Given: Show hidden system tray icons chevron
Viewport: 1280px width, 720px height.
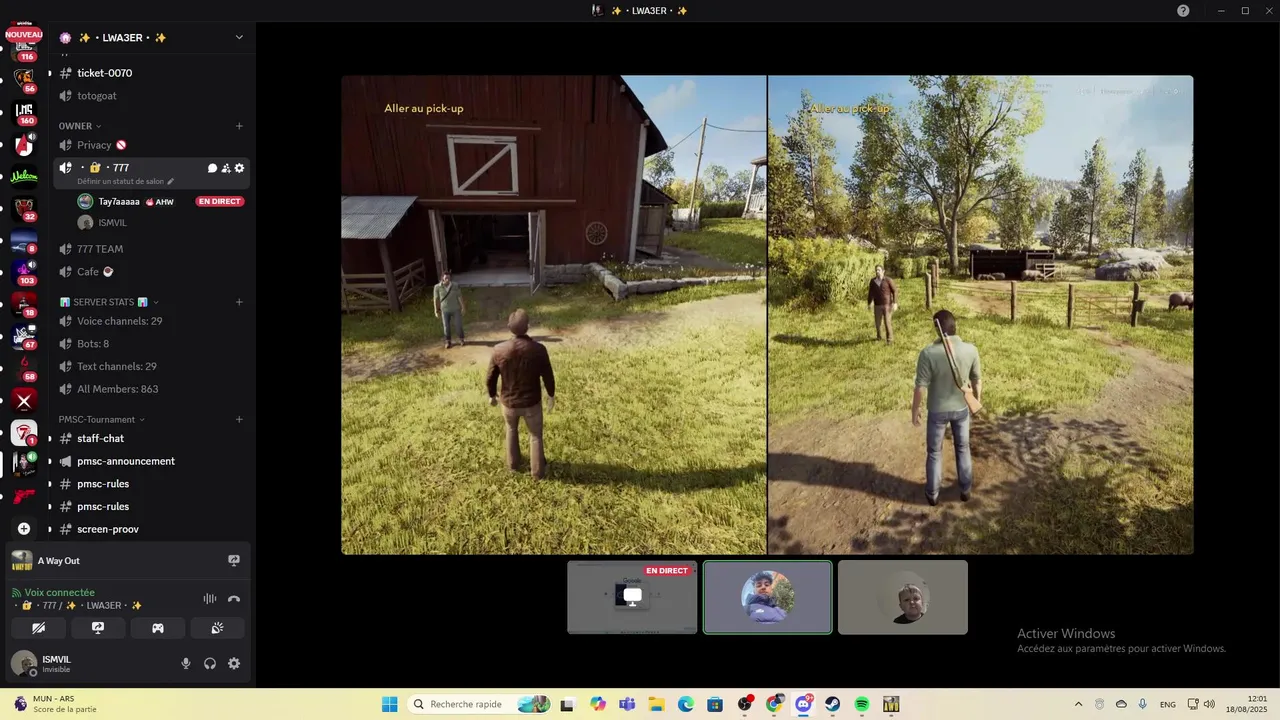Looking at the screenshot, I should (x=1078, y=704).
